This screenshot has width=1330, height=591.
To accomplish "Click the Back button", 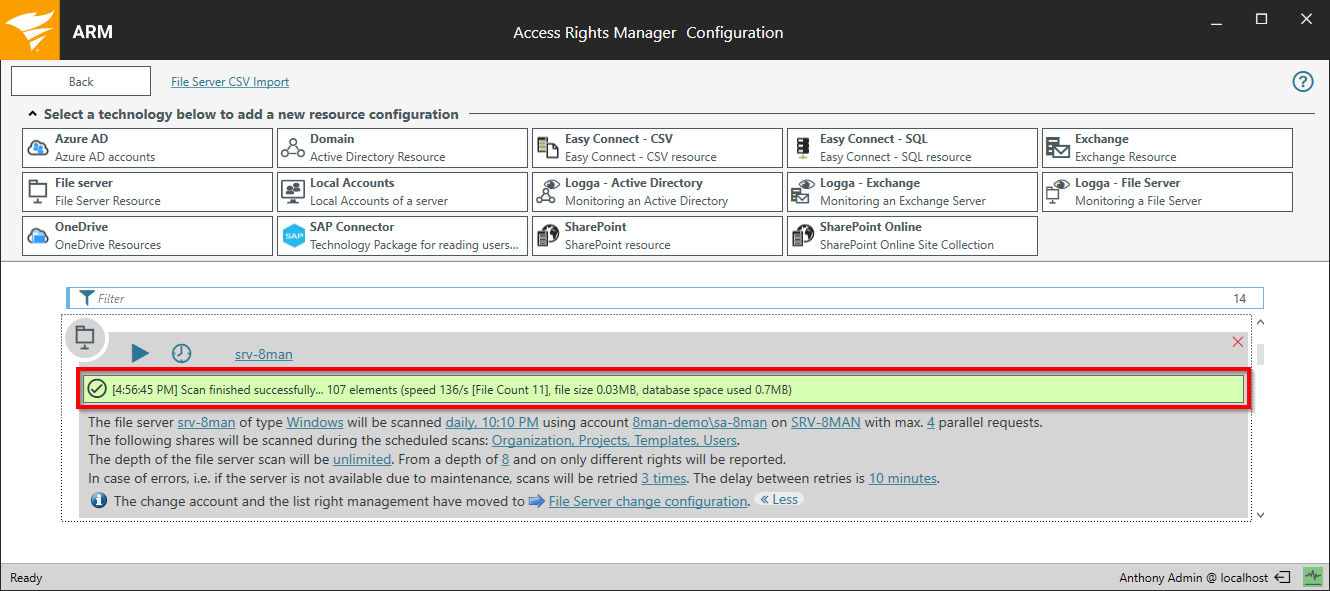I will pyautogui.click(x=81, y=82).
